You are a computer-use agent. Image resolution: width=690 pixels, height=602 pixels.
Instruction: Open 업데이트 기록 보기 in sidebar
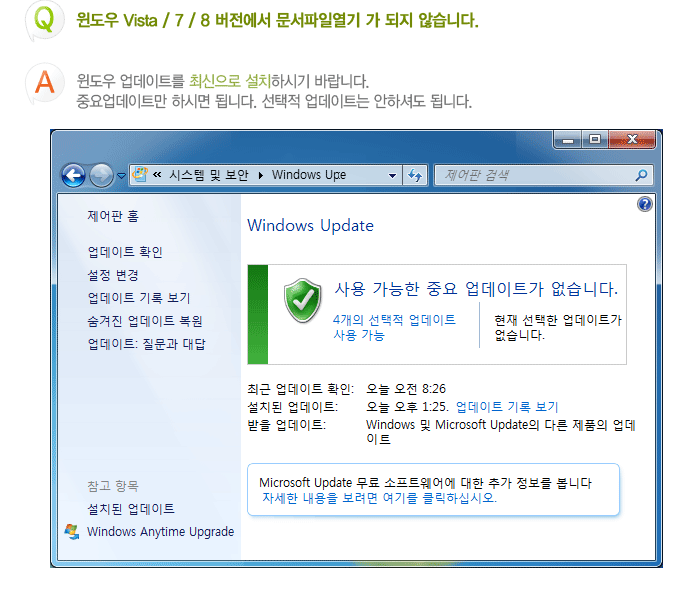(x=139, y=298)
